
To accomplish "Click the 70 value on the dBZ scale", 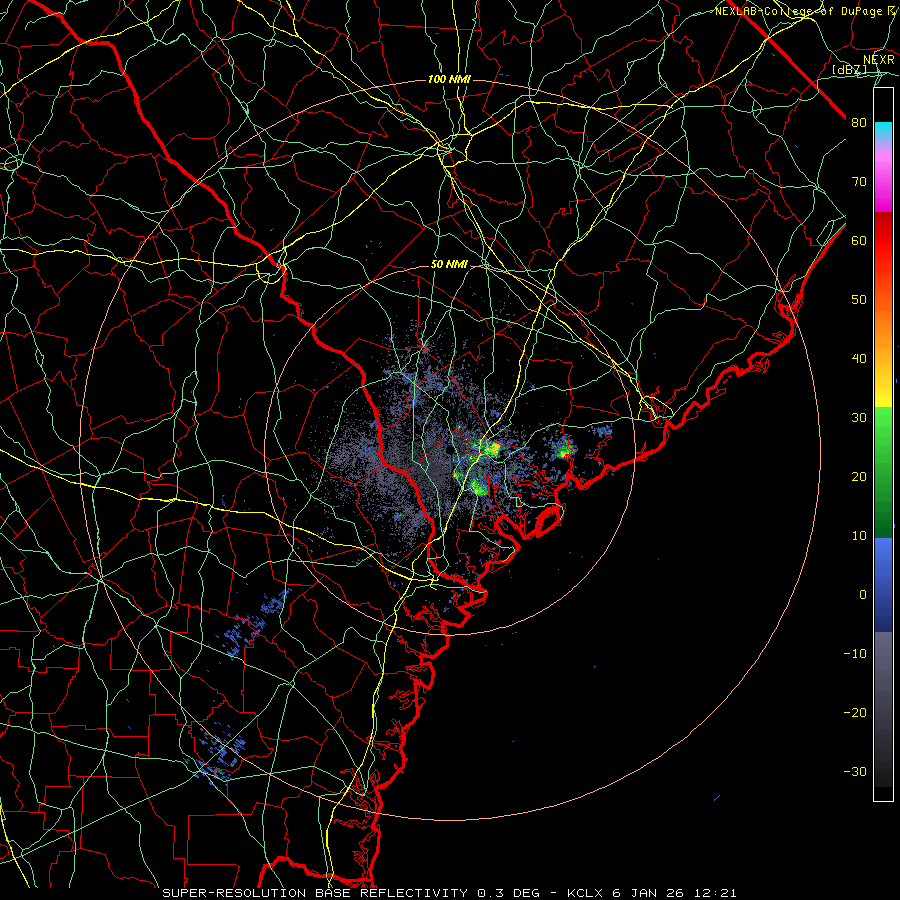I will pyautogui.click(x=859, y=181).
